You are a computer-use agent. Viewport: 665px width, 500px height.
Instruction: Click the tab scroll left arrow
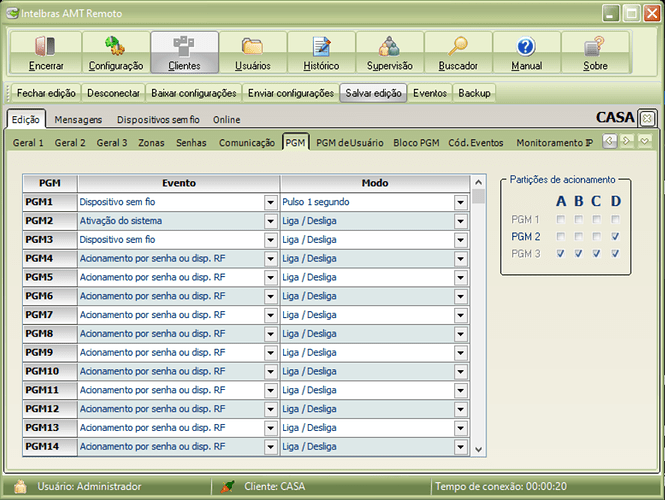pos(609,141)
